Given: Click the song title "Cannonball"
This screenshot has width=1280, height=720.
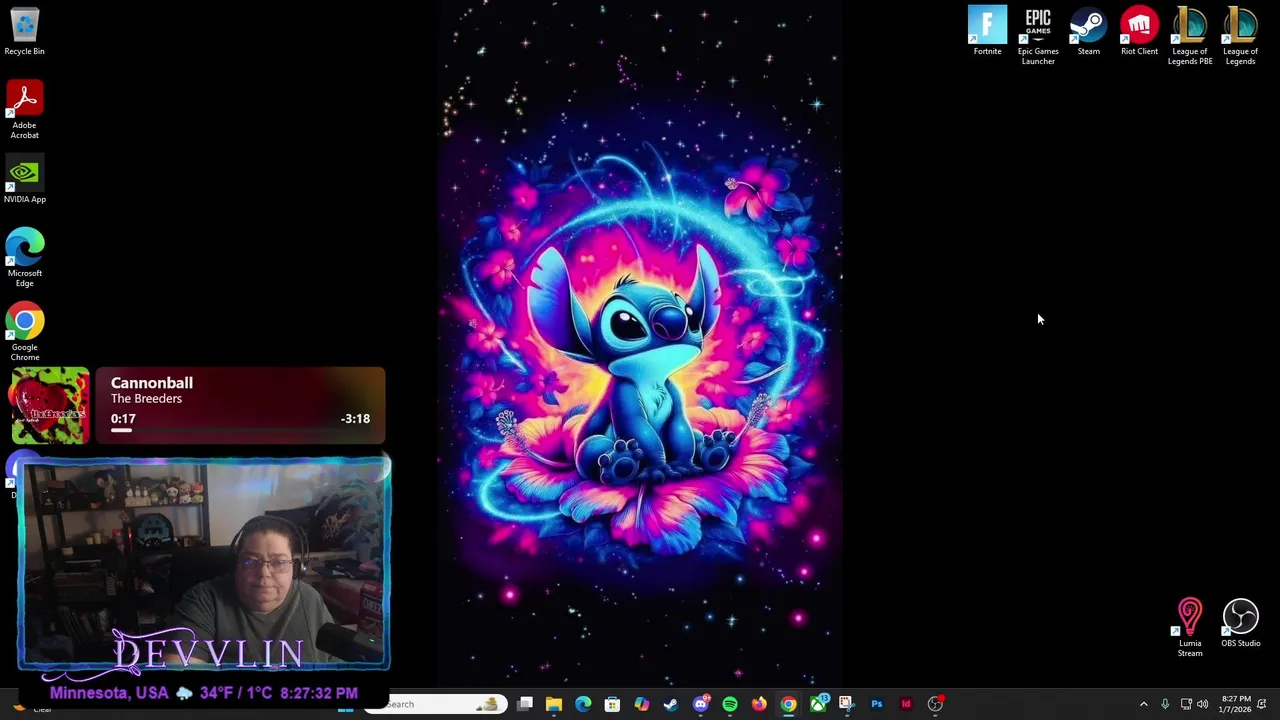Looking at the screenshot, I should (x=152, y=382).
